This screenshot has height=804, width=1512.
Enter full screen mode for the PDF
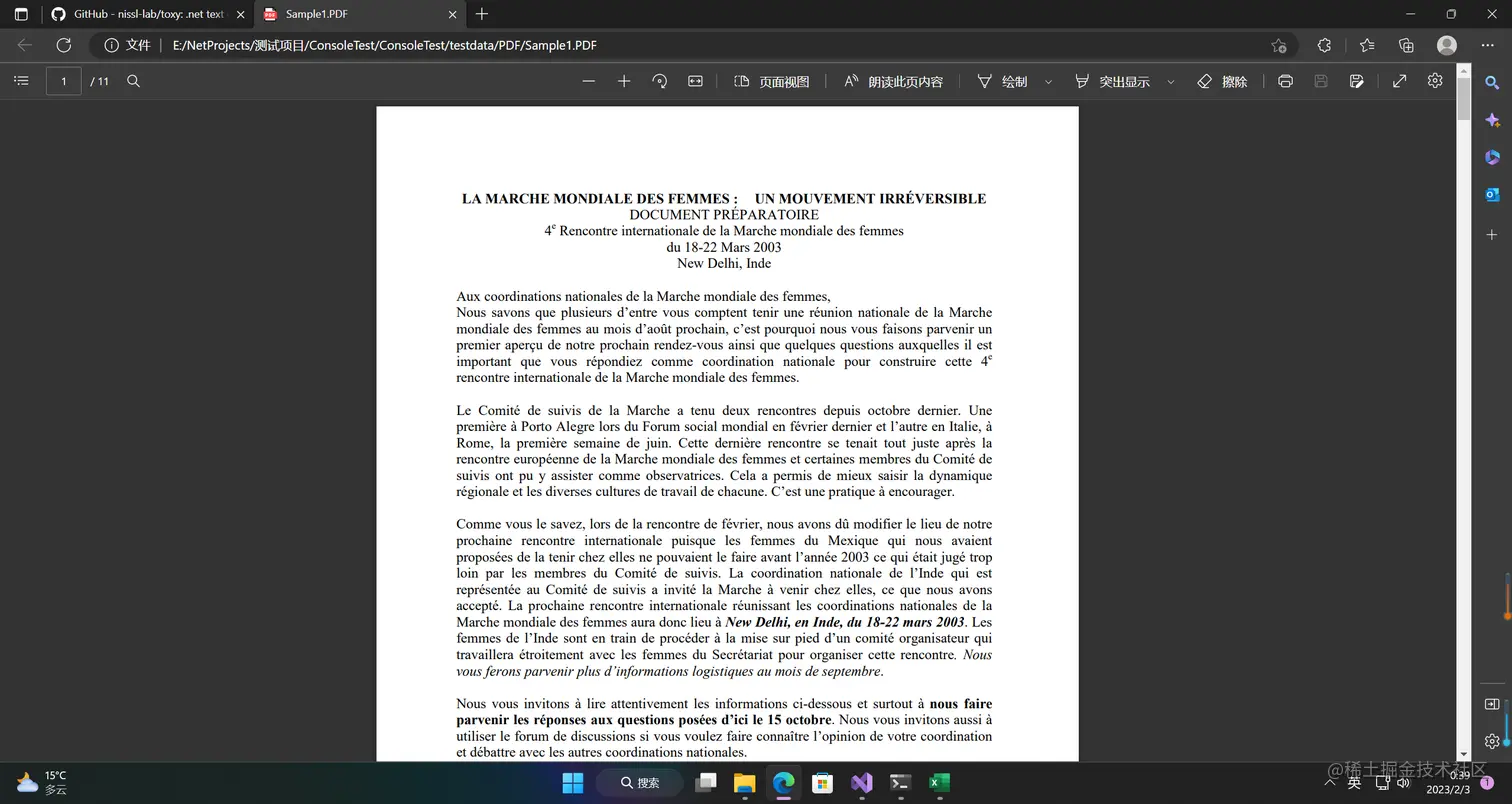(1400, 81)
